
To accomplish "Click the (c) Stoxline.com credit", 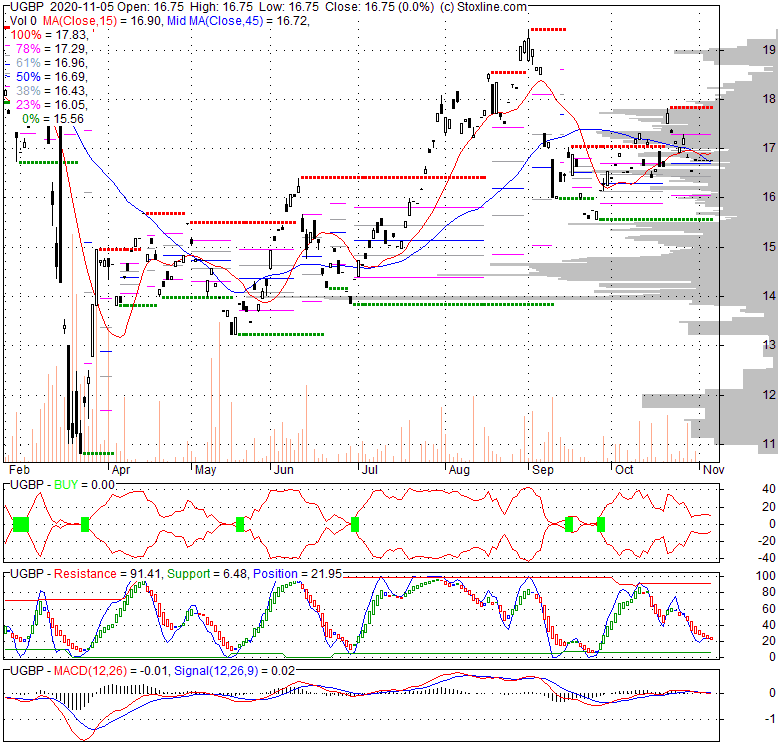I will click(483, 7).
